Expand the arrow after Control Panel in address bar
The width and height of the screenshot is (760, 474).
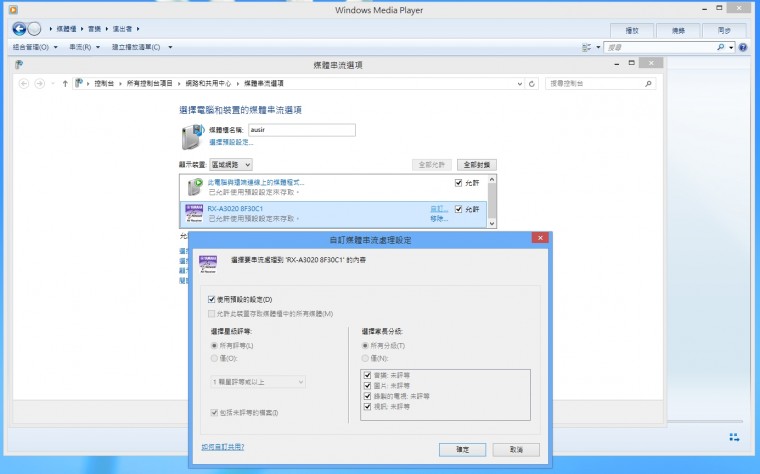click(x=120, y=83)
